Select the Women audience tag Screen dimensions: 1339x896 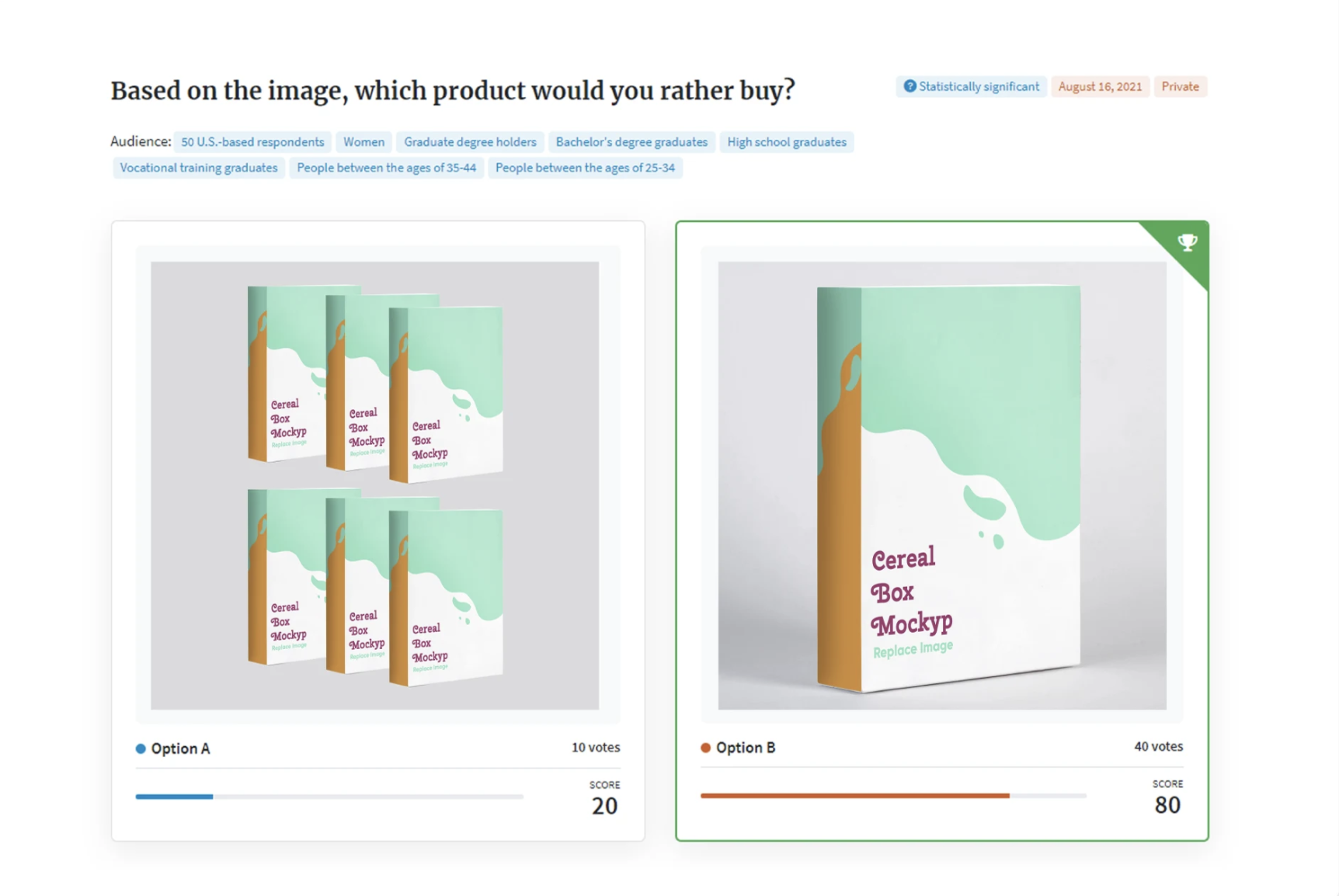363,142
